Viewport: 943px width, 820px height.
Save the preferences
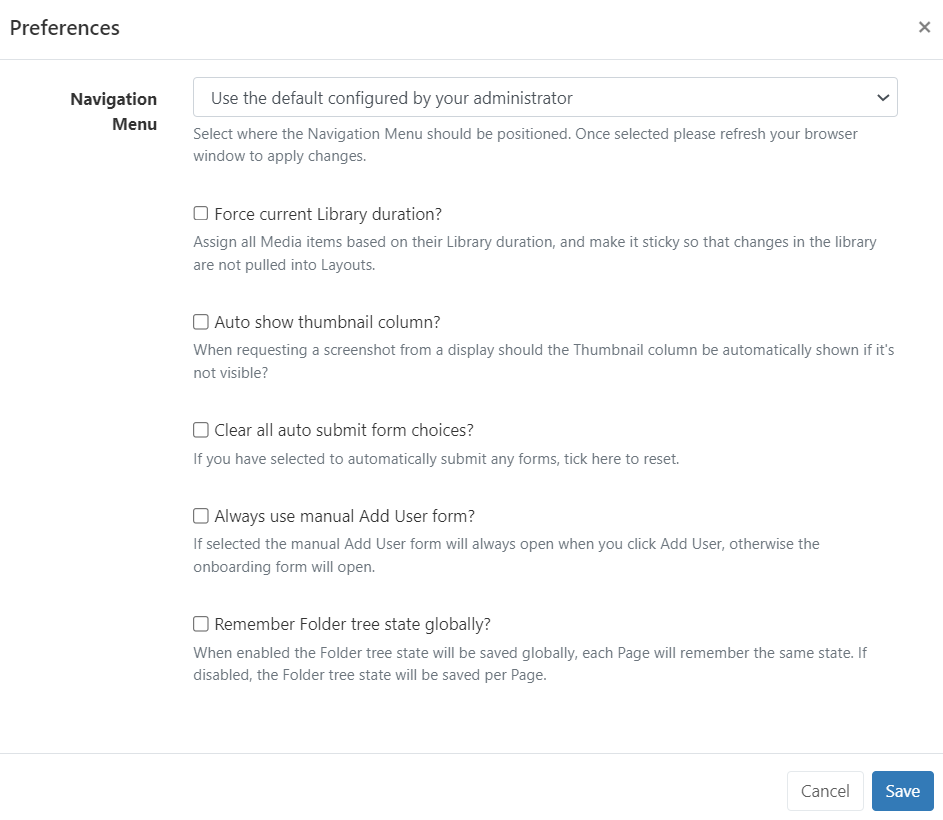coord(902,791)
